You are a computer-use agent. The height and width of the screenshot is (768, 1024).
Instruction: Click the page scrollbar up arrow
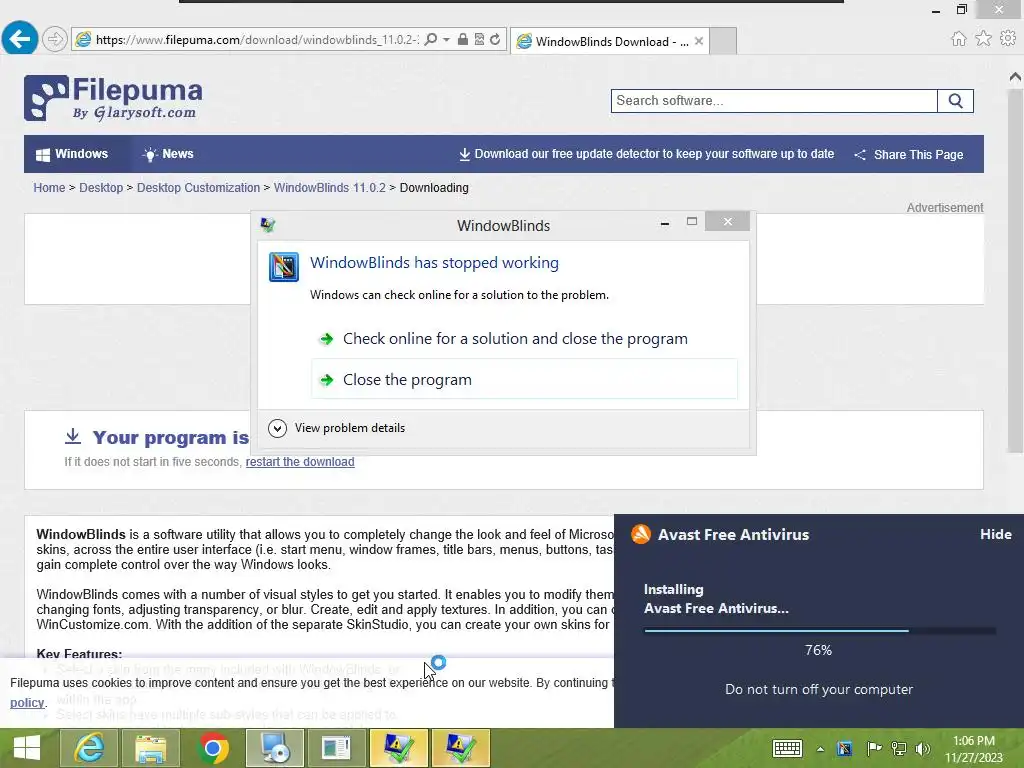click(x=1015, y=76)
